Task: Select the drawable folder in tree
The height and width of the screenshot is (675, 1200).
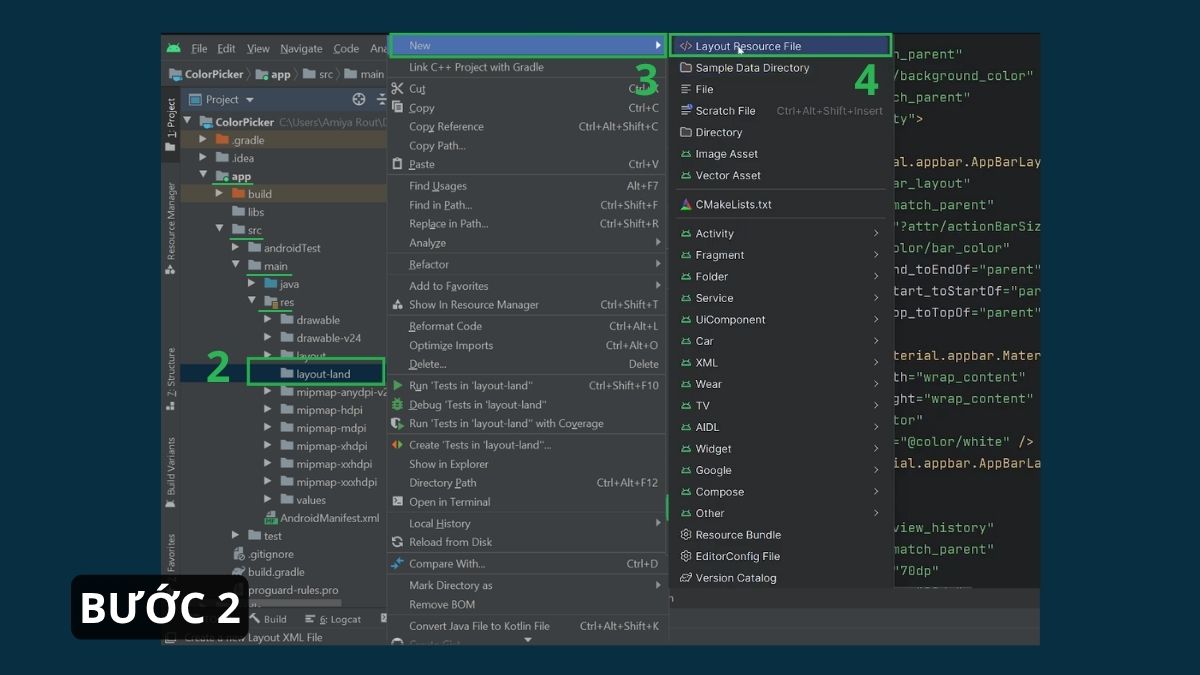Action: (318, 320)
